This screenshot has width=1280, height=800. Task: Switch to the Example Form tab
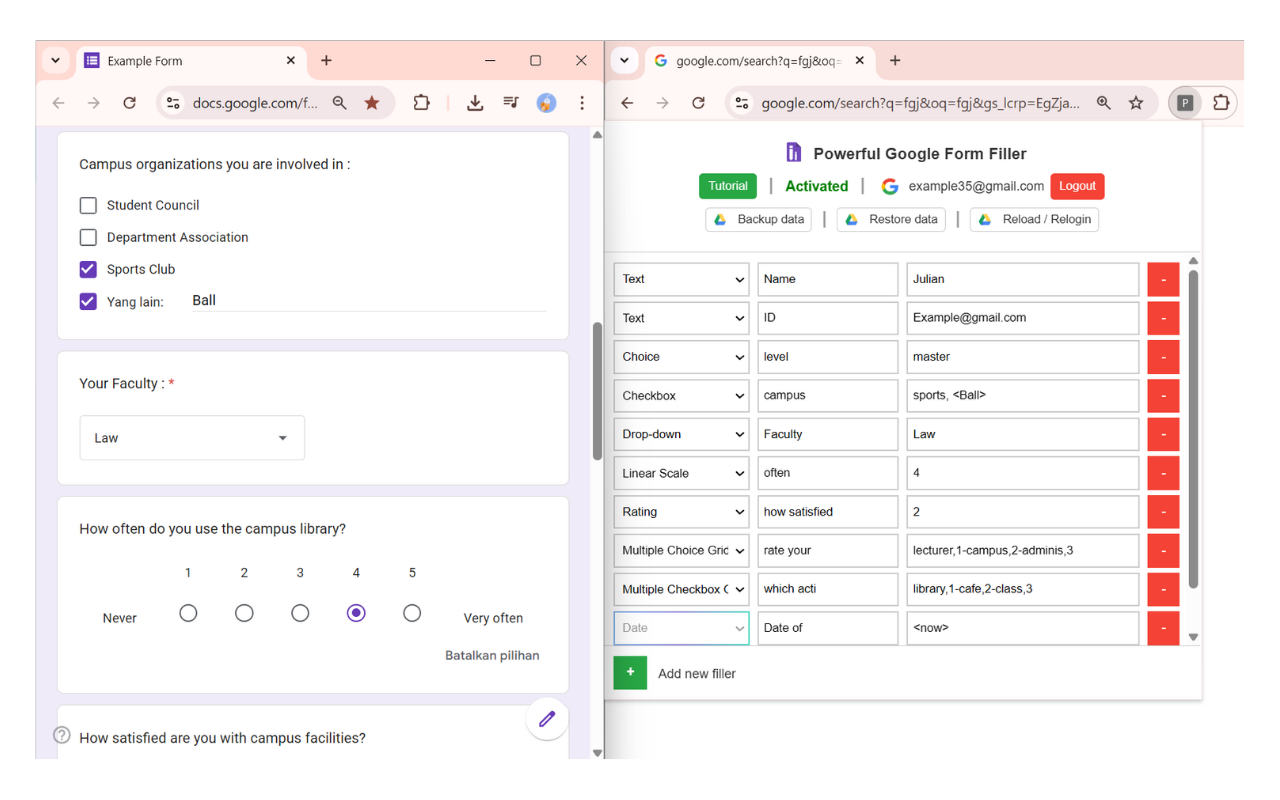pos(190,61)
